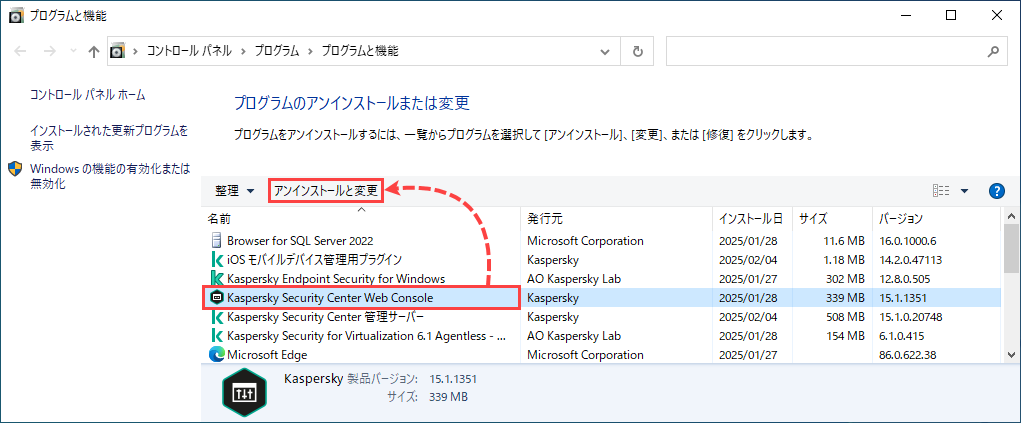
Task: Click size 154 MB cell
Action: point(845,336)
